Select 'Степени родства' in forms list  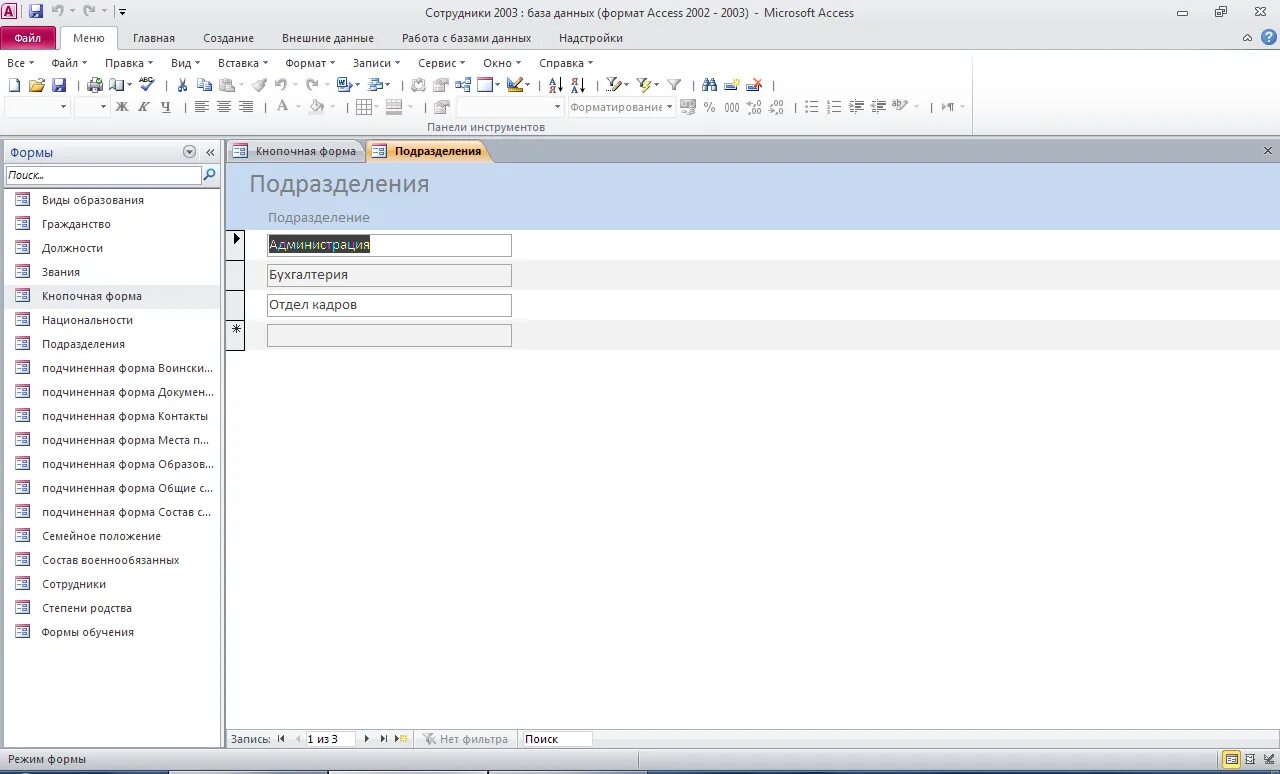111,608
